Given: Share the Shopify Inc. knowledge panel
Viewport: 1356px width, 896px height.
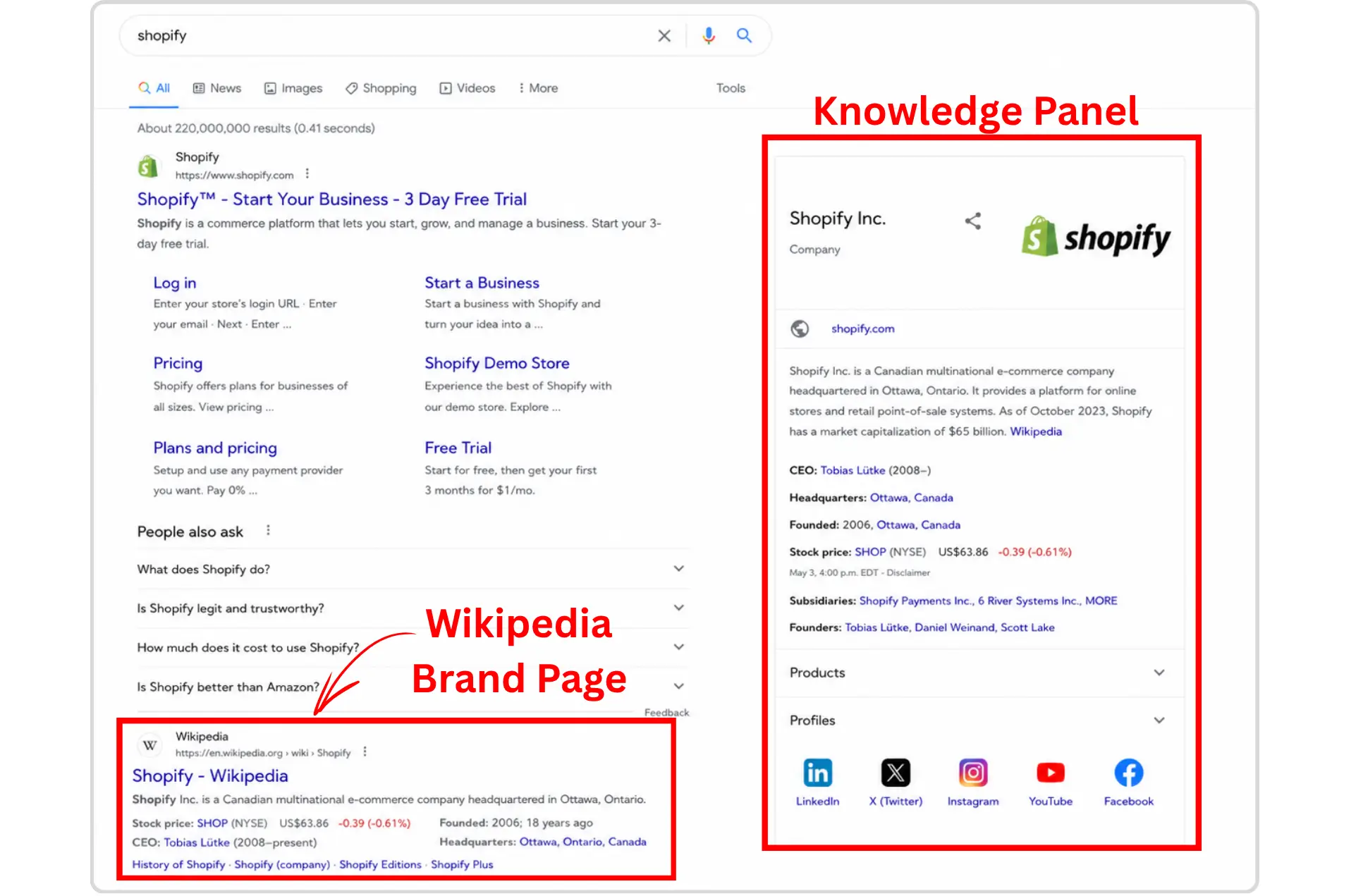Looking at the screenshot, I should (x=973, y=221).
